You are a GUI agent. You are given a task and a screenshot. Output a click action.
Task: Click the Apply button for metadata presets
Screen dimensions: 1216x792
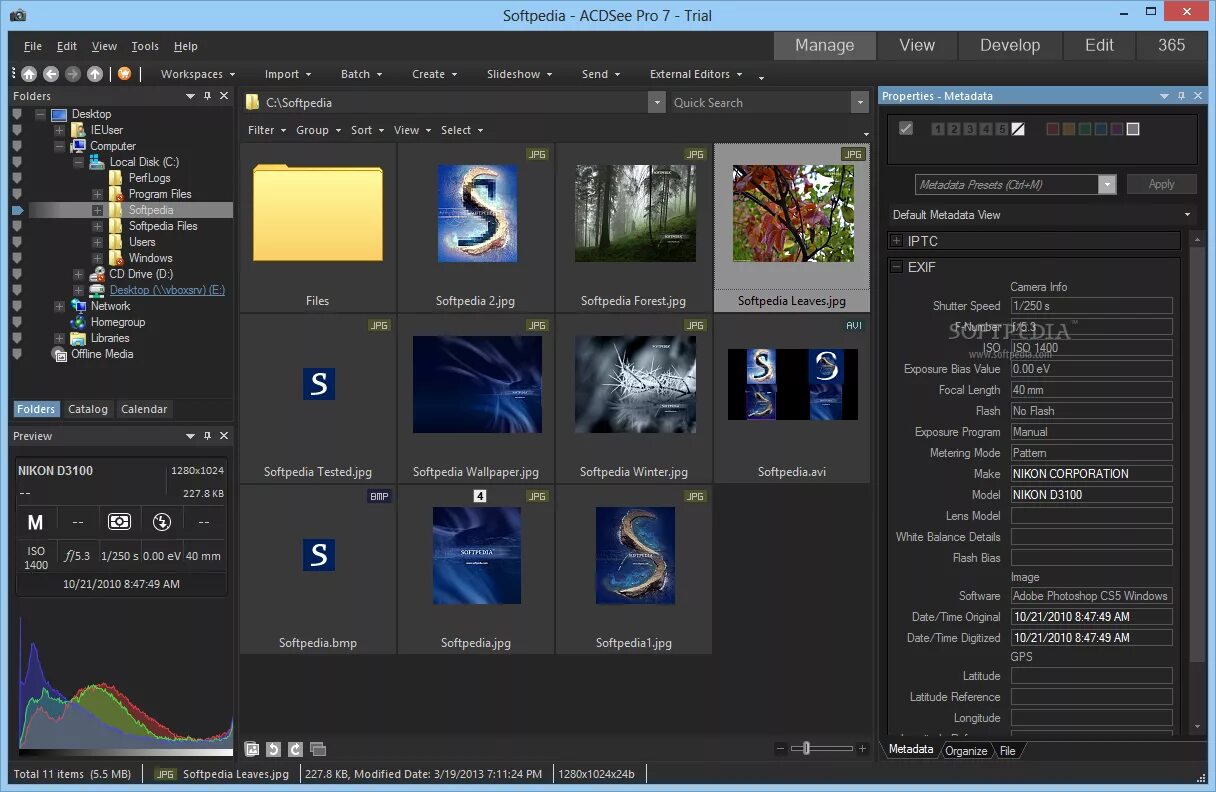pyautogui.click(x=1161, y=184)
